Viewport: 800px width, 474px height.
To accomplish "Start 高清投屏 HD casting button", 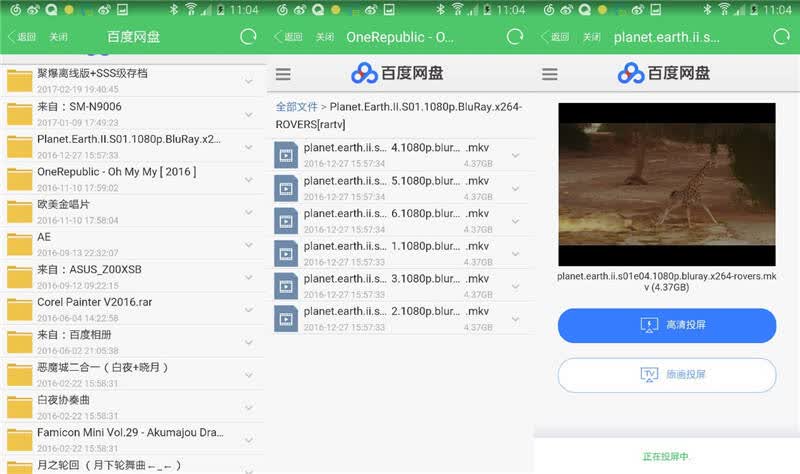I will [x=667, y=325].
